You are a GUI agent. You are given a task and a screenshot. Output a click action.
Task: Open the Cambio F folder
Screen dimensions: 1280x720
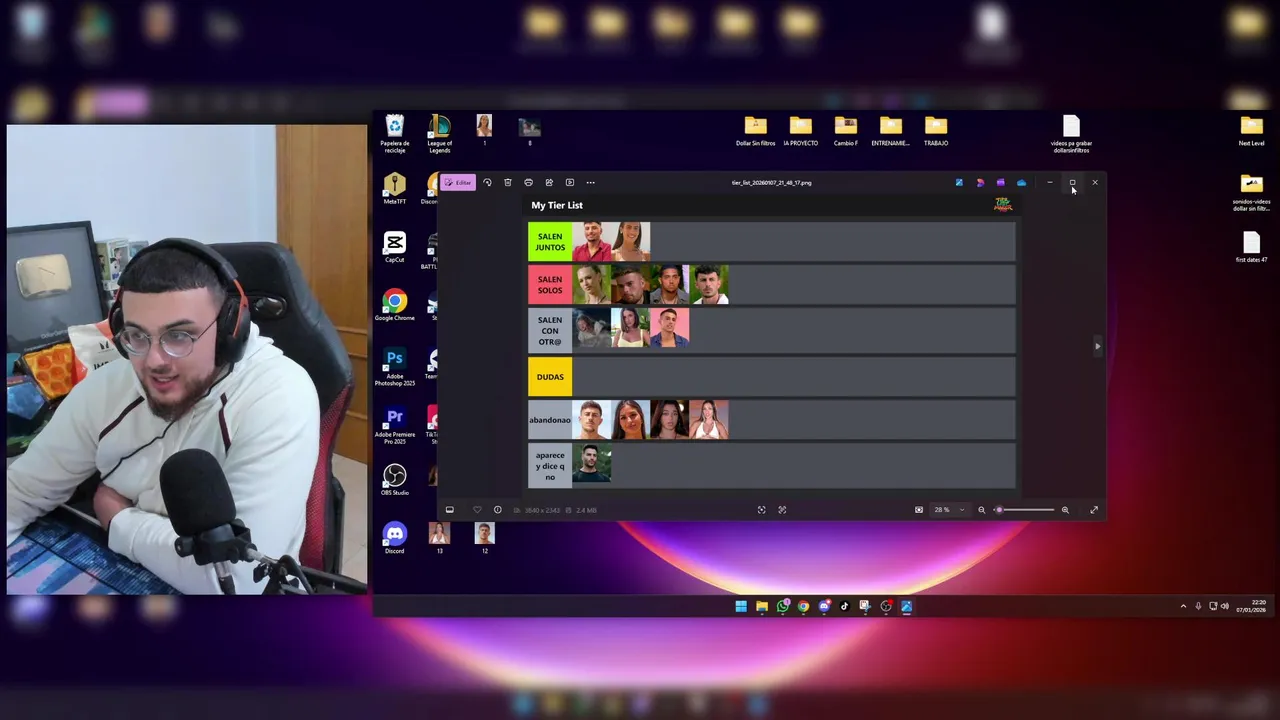[x=846, y=131]
